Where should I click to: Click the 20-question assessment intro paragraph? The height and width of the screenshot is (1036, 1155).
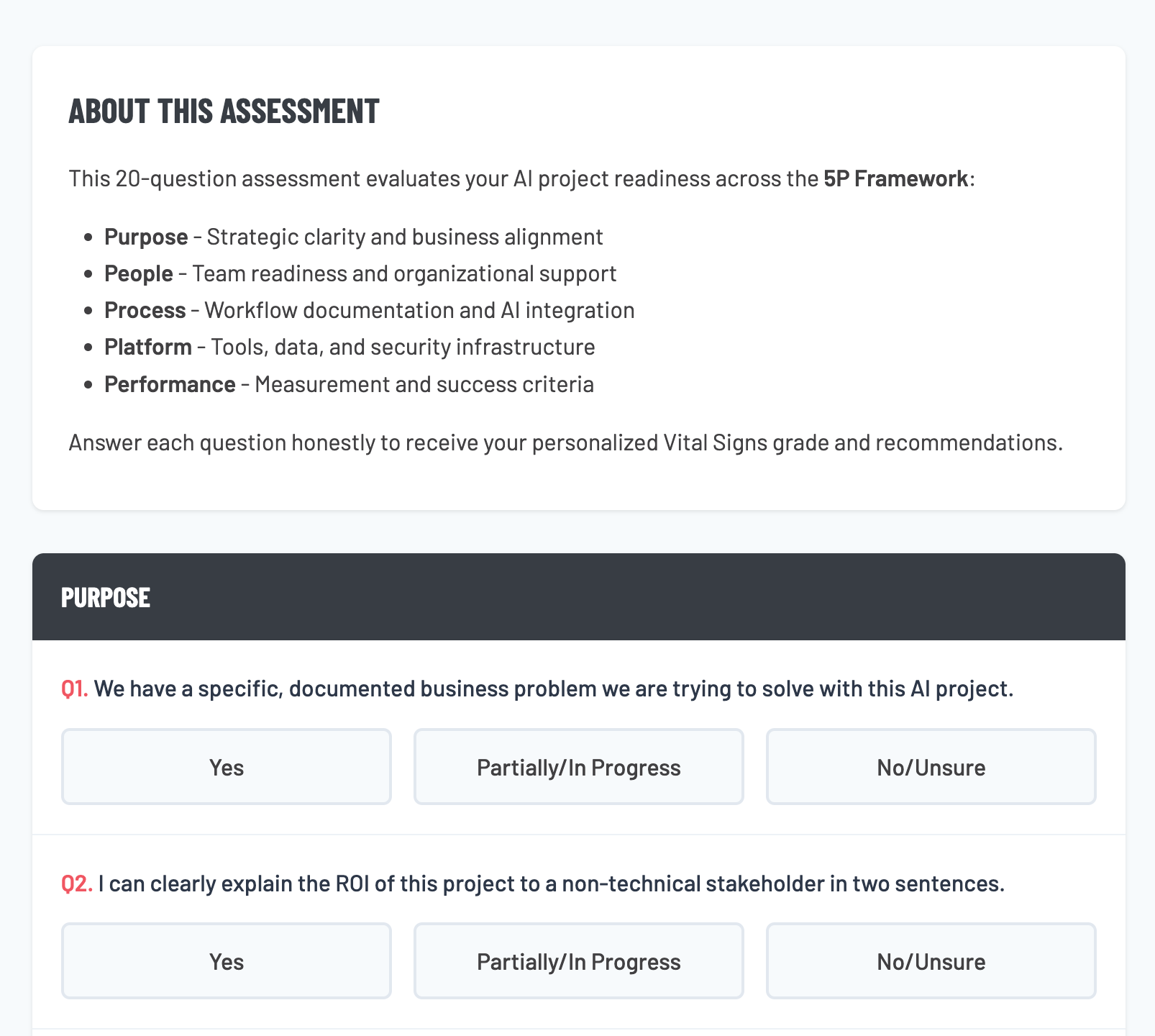[519, 179]
